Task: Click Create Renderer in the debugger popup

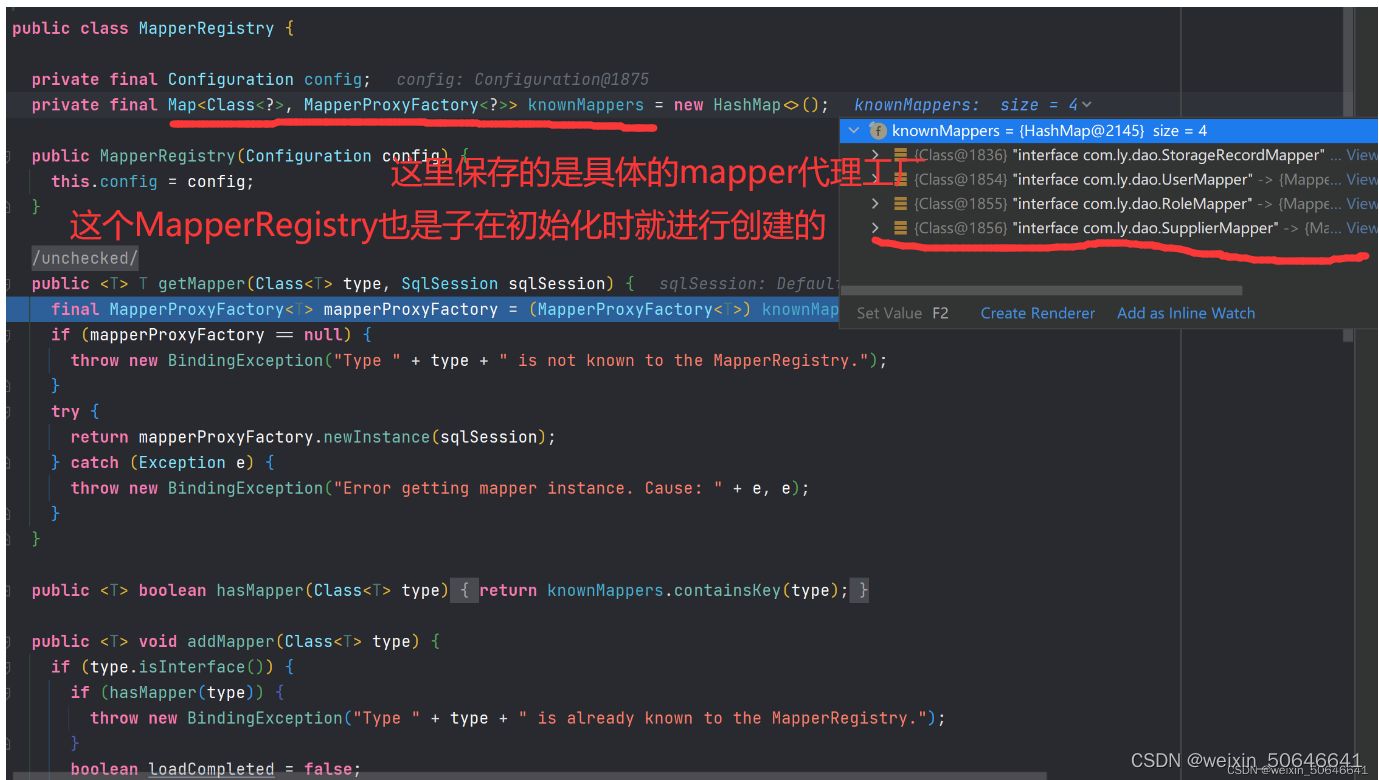Action: (x=1038, y=312)
